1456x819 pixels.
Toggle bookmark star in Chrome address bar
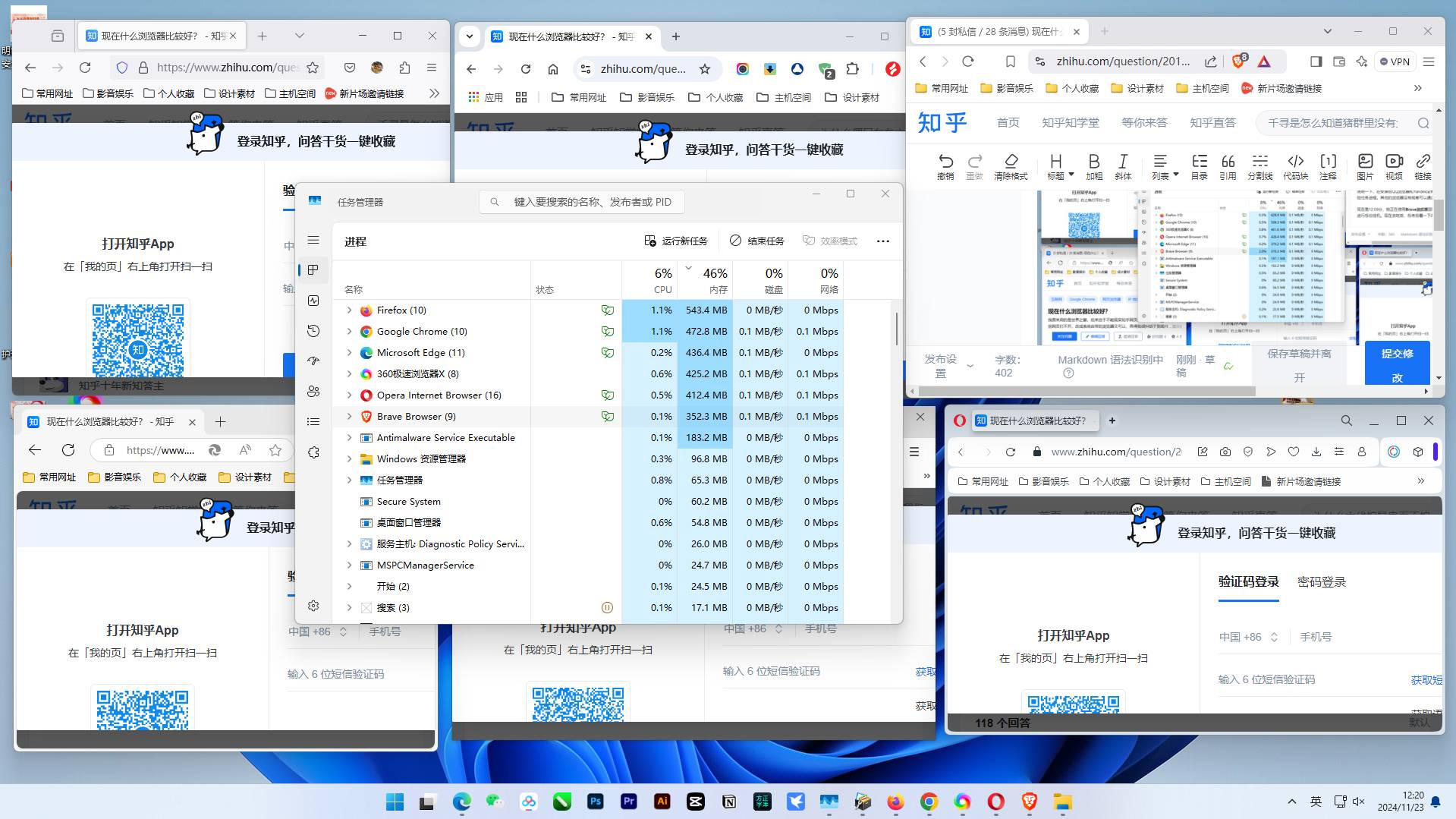click(705, 69)
